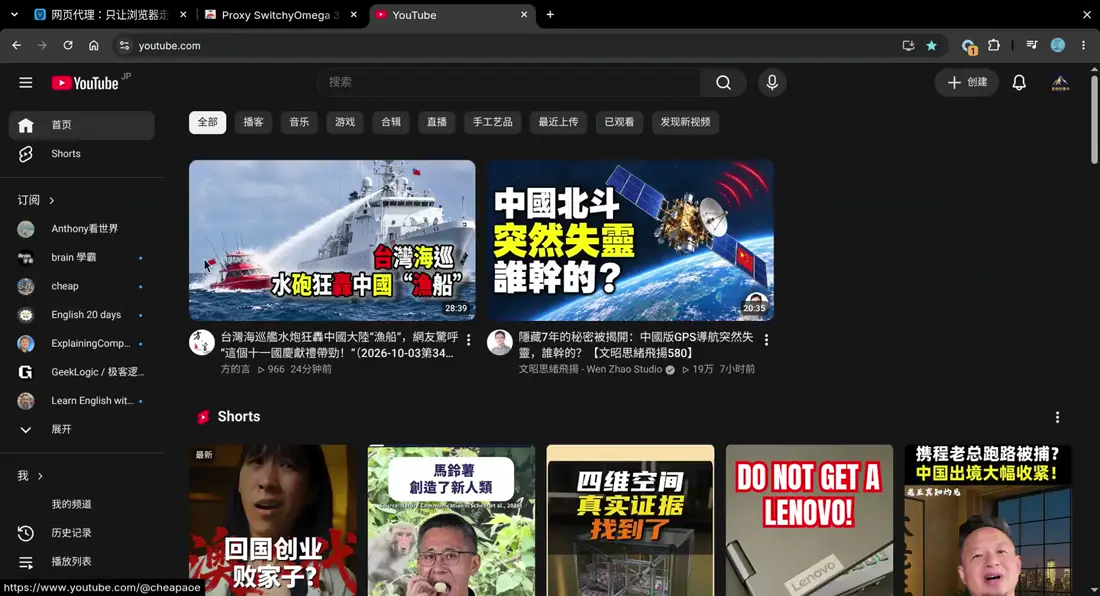View site information icon in address bar
Viewport: 1100px width, 596px height.
124,46
